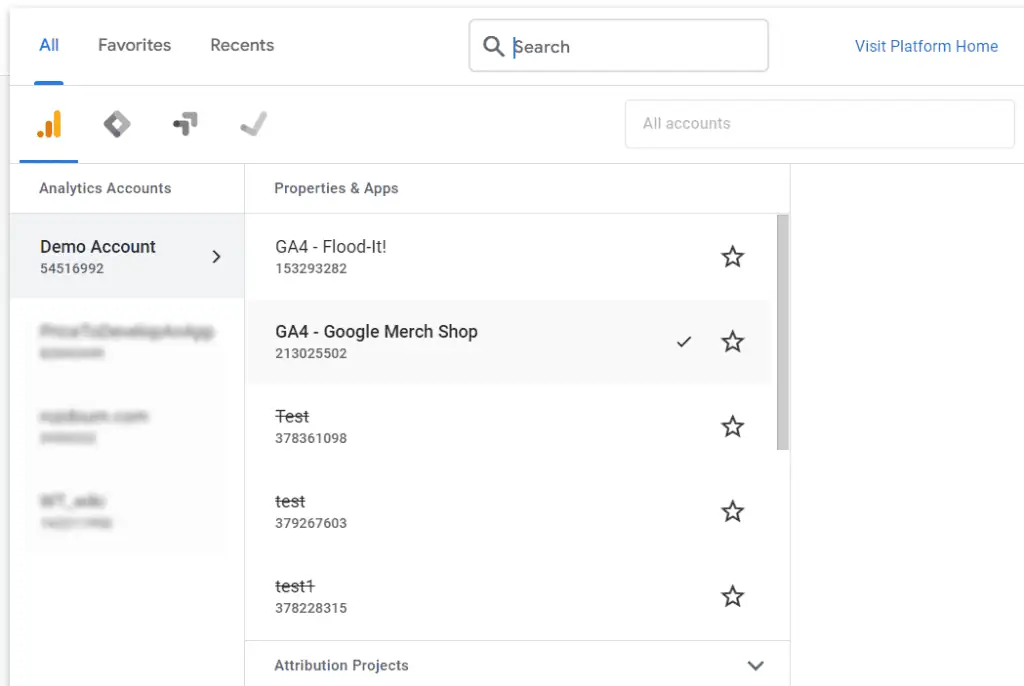Expand Demo Account with the chevron arrow
Image resolution: width=1024 pixels, height=686 pixels.
tap(216, 257)
